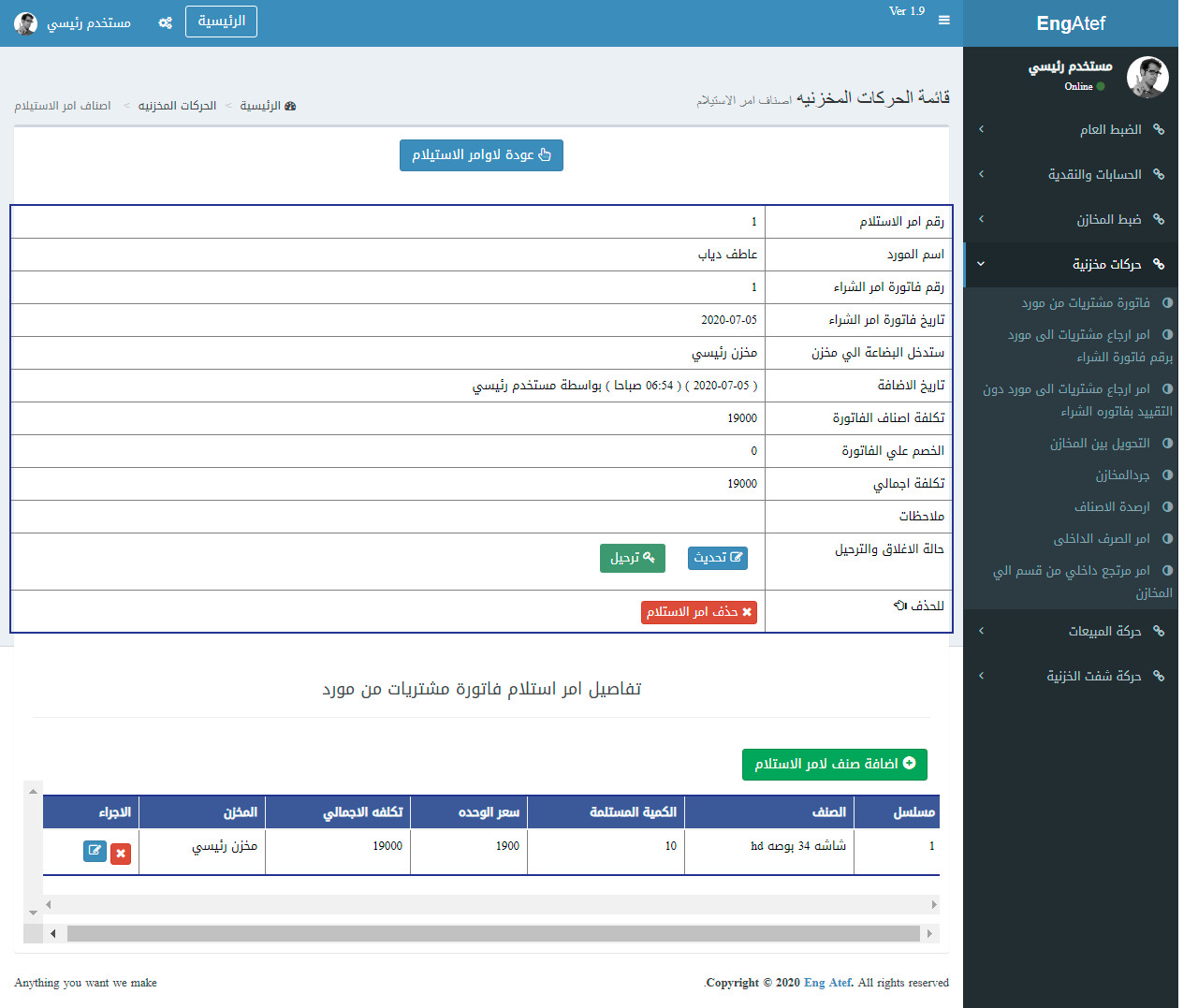Click the الرئيسية button in top header
Viewport: 1198px width, 1008px height.
[221, 22]
